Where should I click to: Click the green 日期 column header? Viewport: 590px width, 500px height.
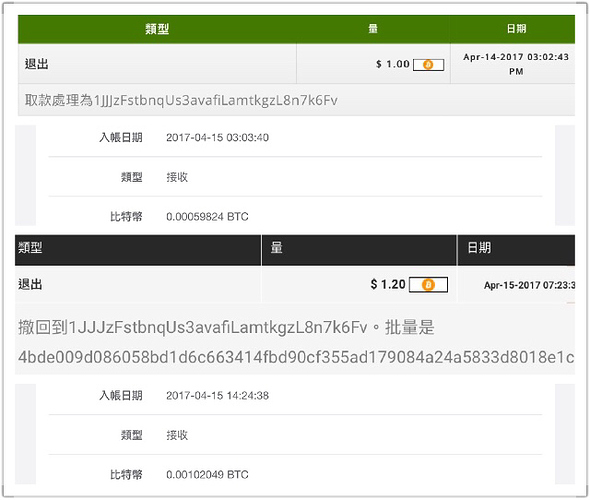click(516, 29)
